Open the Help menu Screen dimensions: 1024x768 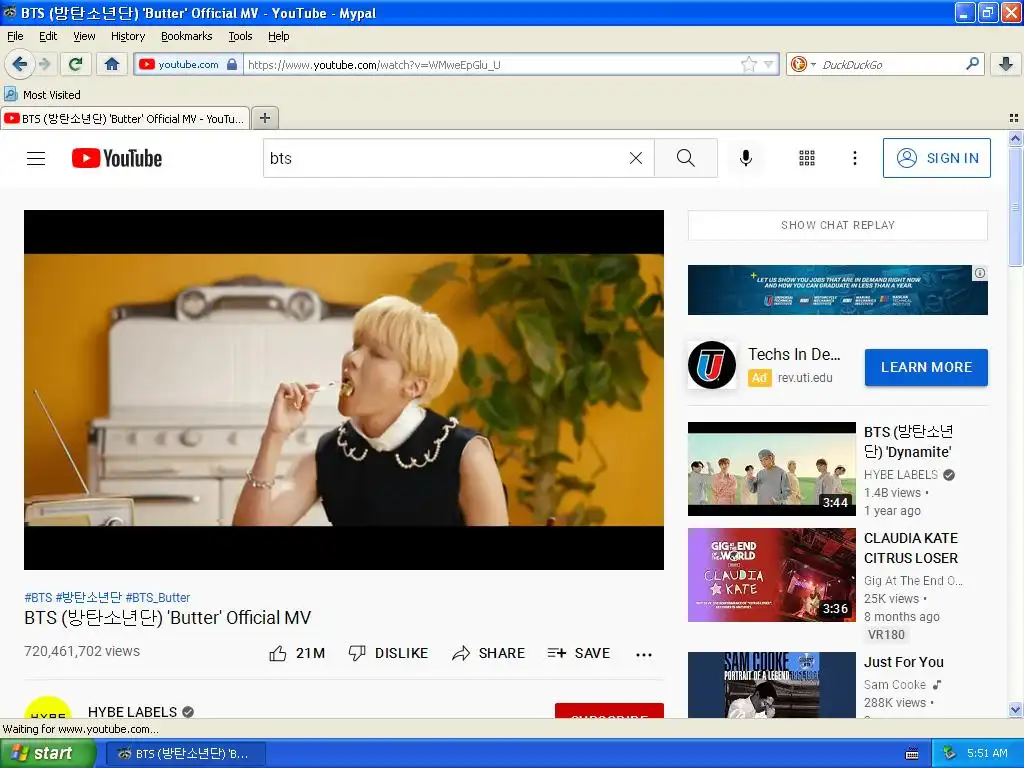point(278,37)
